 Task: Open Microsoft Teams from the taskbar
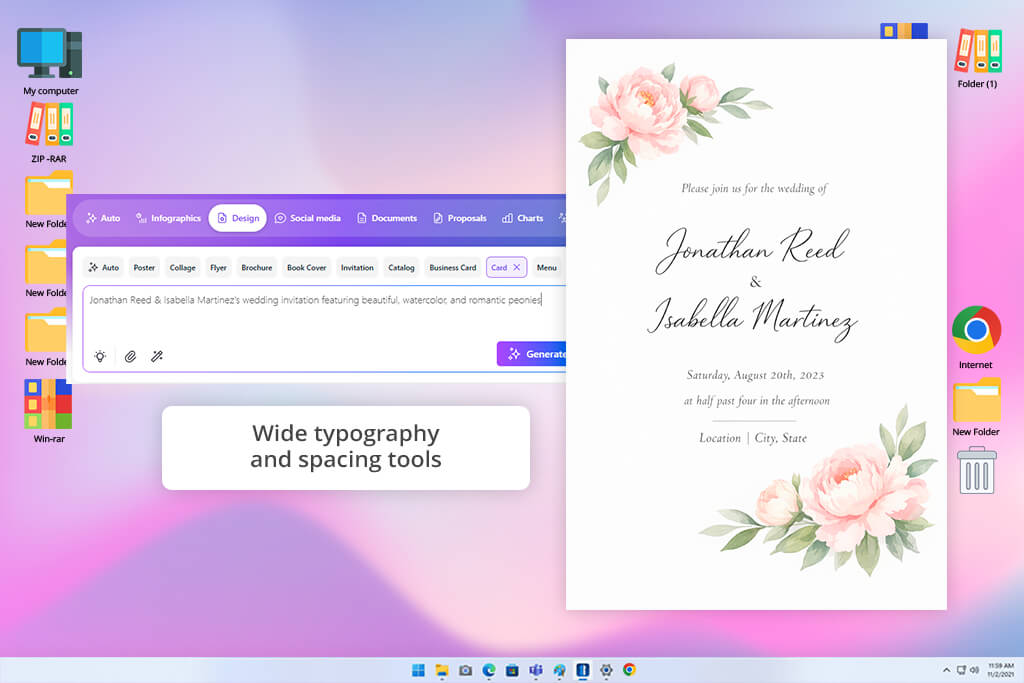(x=536, y=670)
